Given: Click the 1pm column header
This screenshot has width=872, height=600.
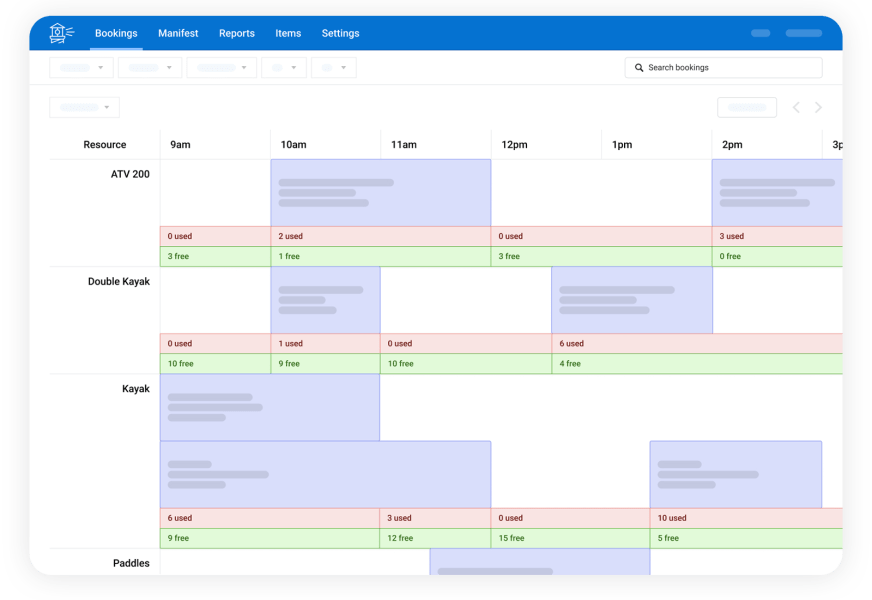Looking at the screenshot, I should [x=656, y=145].
